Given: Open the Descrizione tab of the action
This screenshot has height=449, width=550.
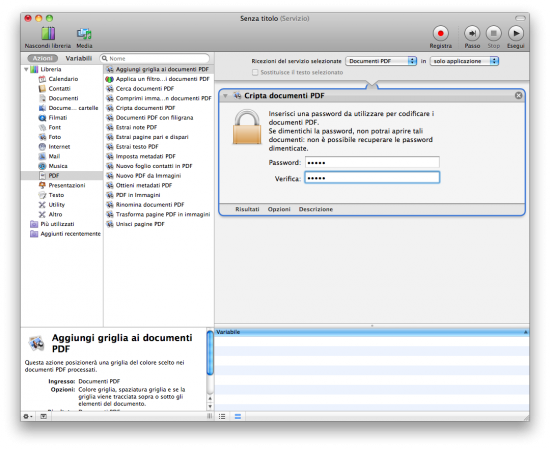Looking at the screenshot, I should [316, 209].
